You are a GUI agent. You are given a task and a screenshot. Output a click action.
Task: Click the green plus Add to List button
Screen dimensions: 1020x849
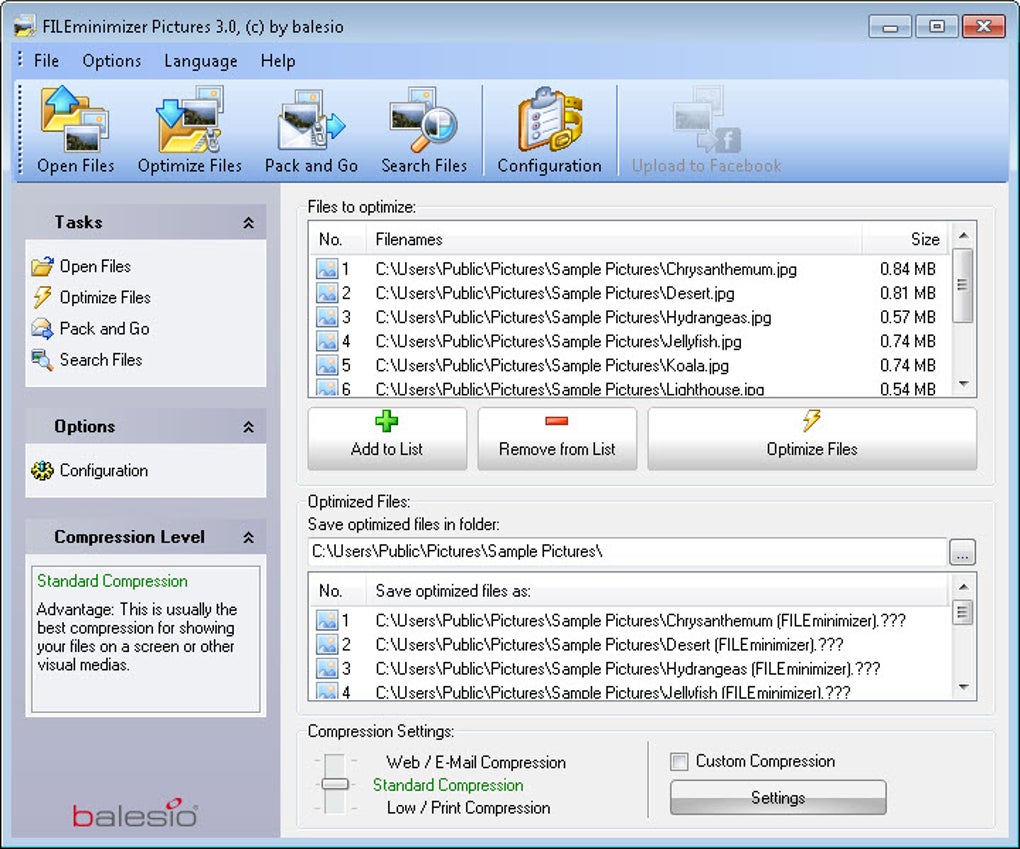click(x=387, y=438)
